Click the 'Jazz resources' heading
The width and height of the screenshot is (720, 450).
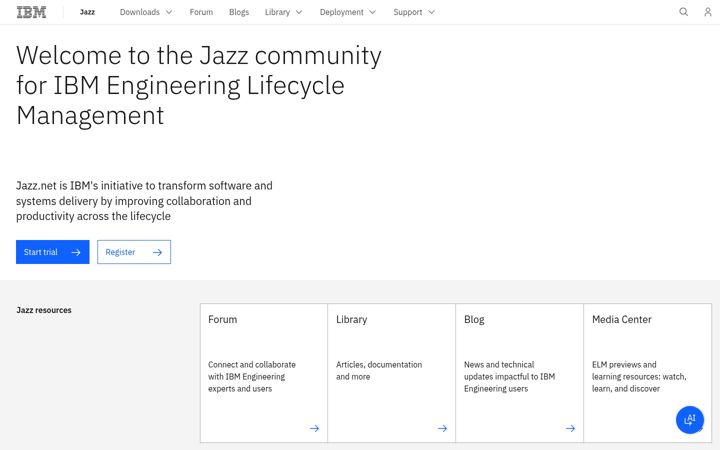tap(44, 310)
